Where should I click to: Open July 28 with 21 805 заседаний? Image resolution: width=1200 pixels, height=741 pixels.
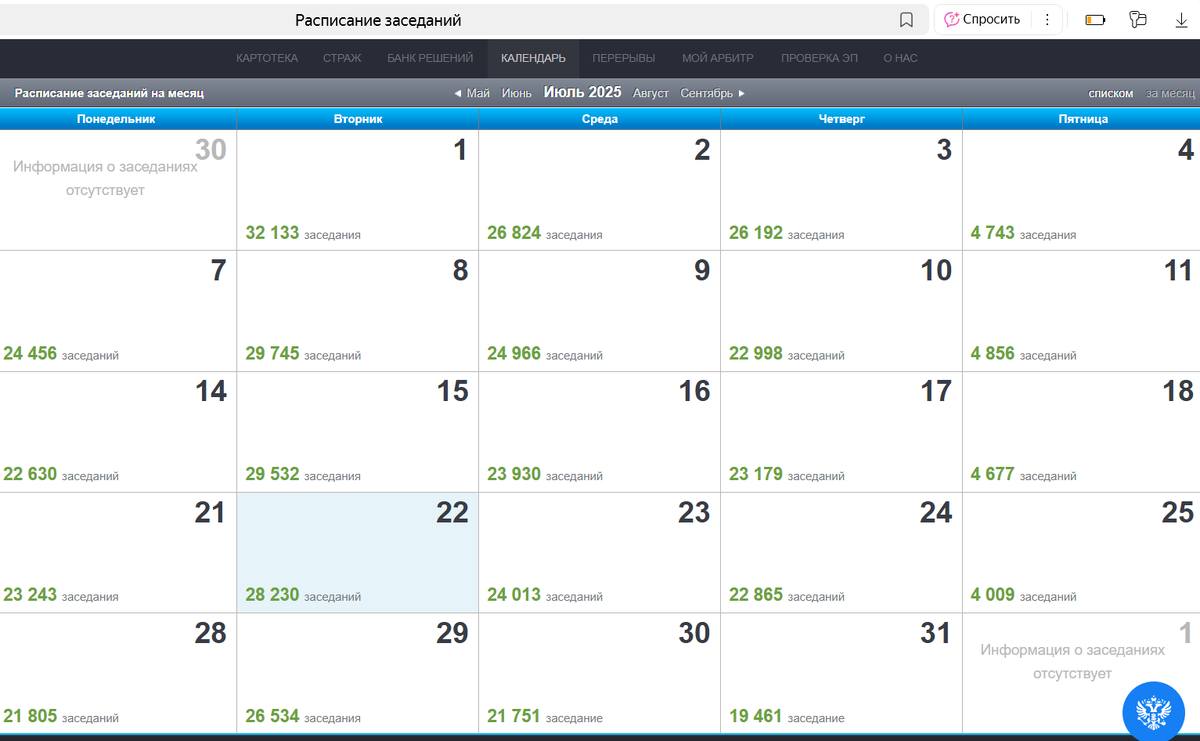[x=118, y=674]
